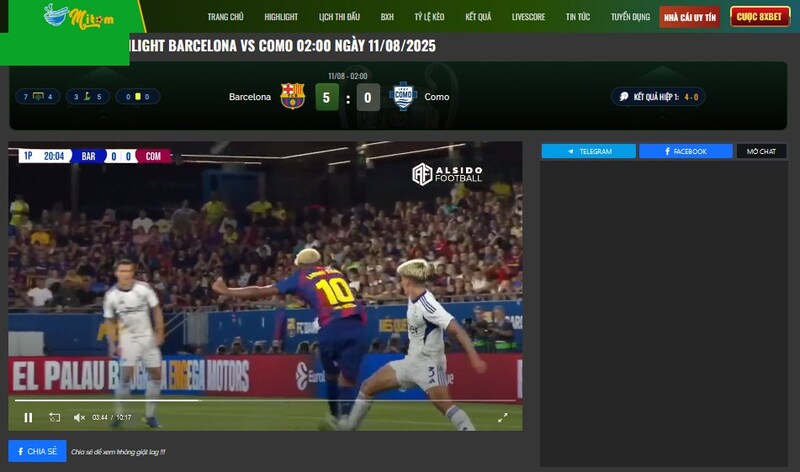The height and width of the screenshot is (472, 800).
Task: Open the TUYỂN DỤNG menu item
Action: click(630, 17)
